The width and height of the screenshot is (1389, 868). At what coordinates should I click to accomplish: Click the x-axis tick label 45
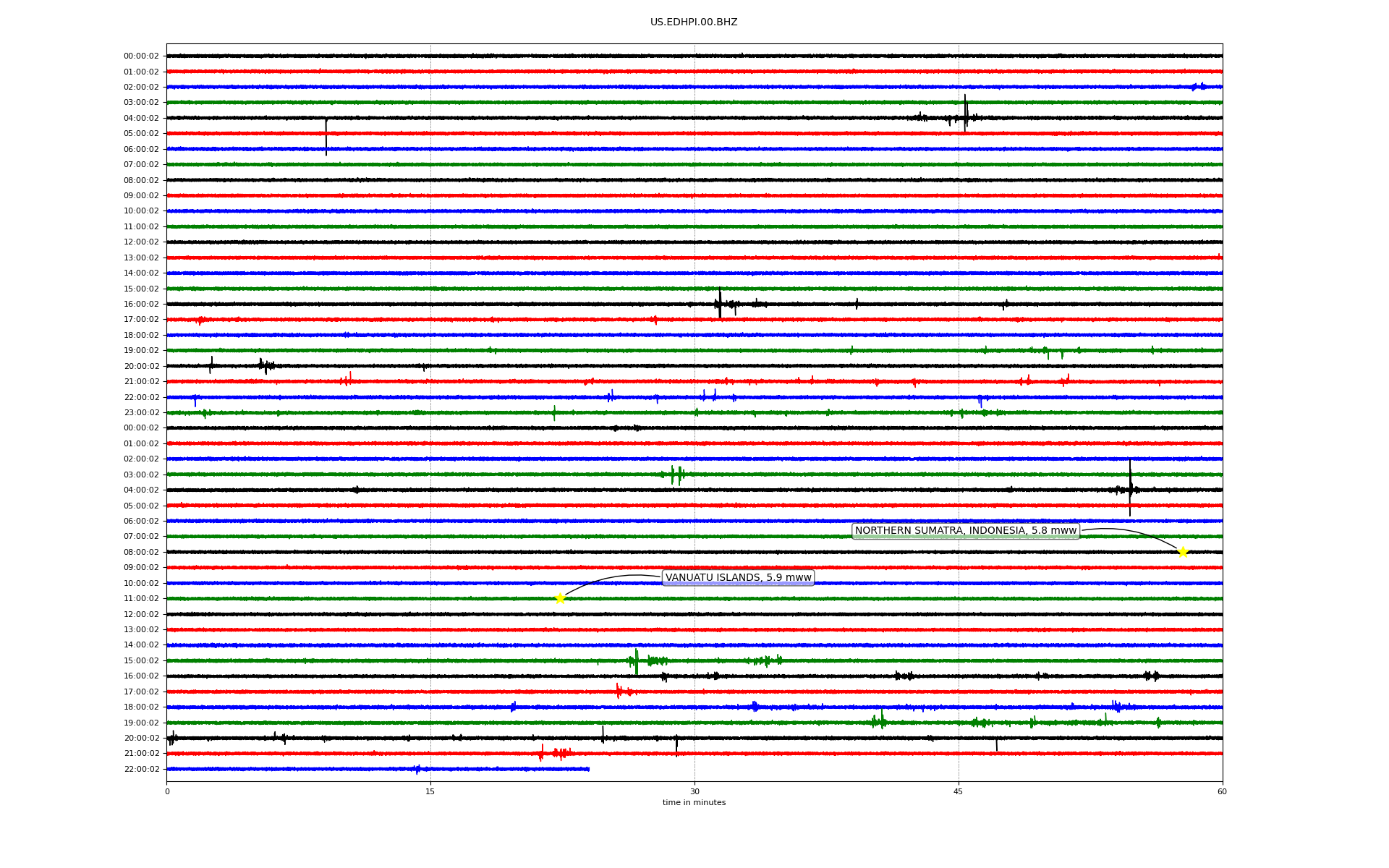click(959, 791)
